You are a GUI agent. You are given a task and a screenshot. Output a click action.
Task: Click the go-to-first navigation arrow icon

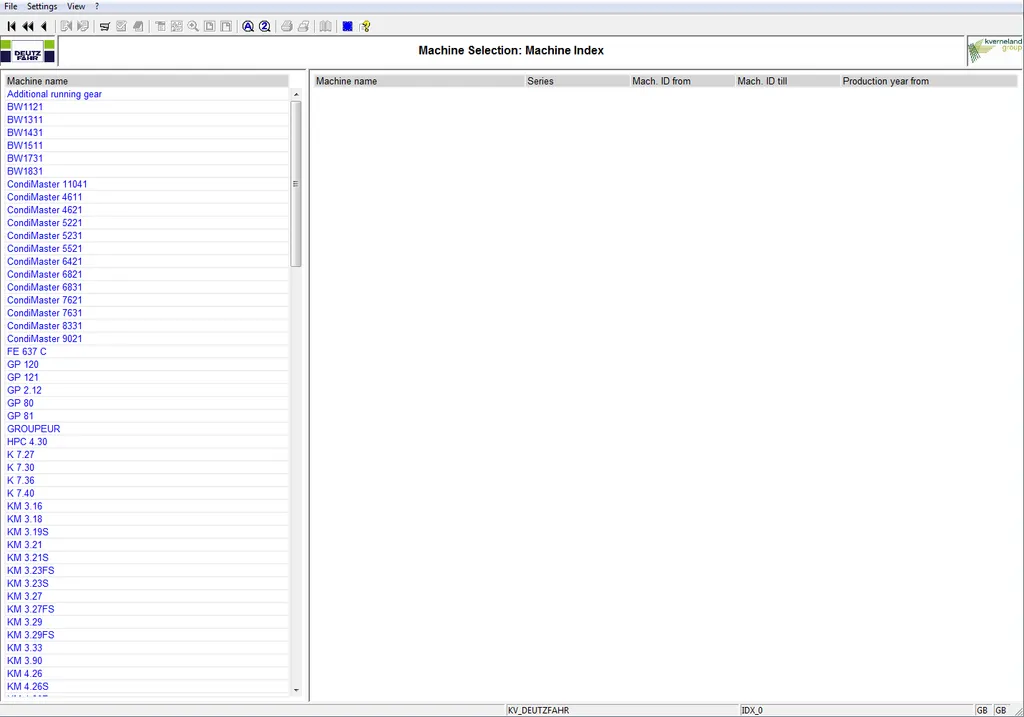[11, 26]
